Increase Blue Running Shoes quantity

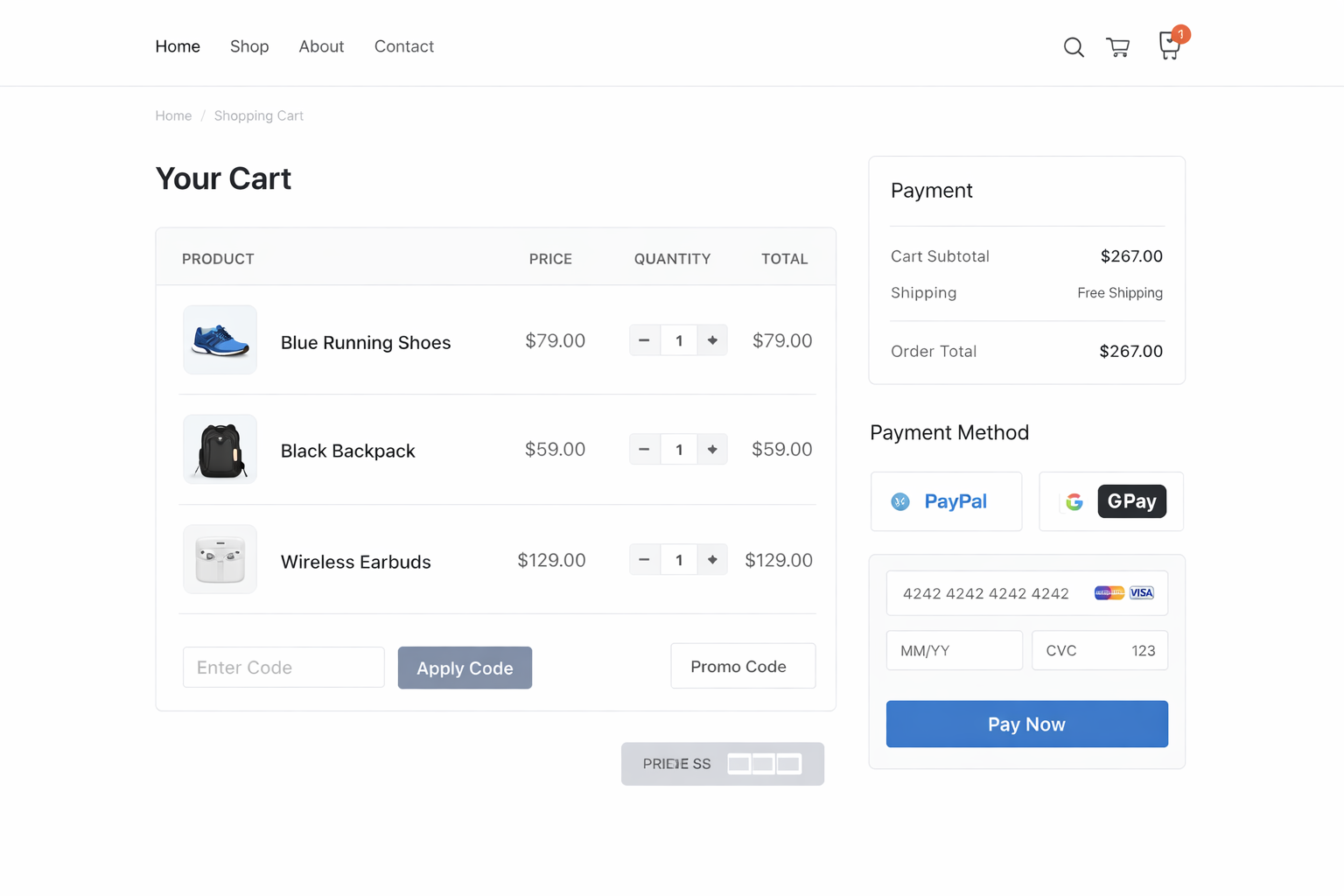coord(712,340)
